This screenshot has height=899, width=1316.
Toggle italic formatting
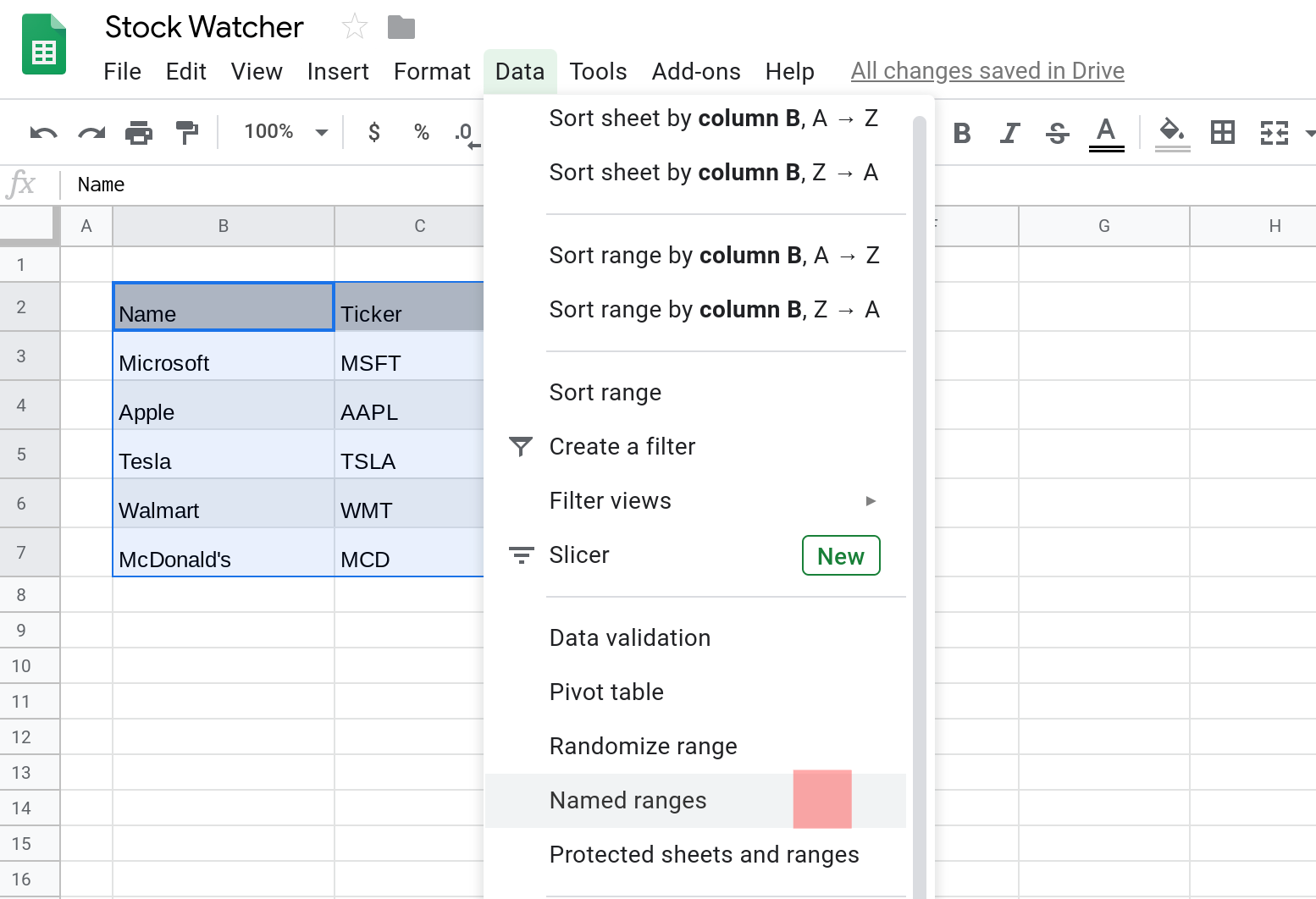tap(1009, 133)
